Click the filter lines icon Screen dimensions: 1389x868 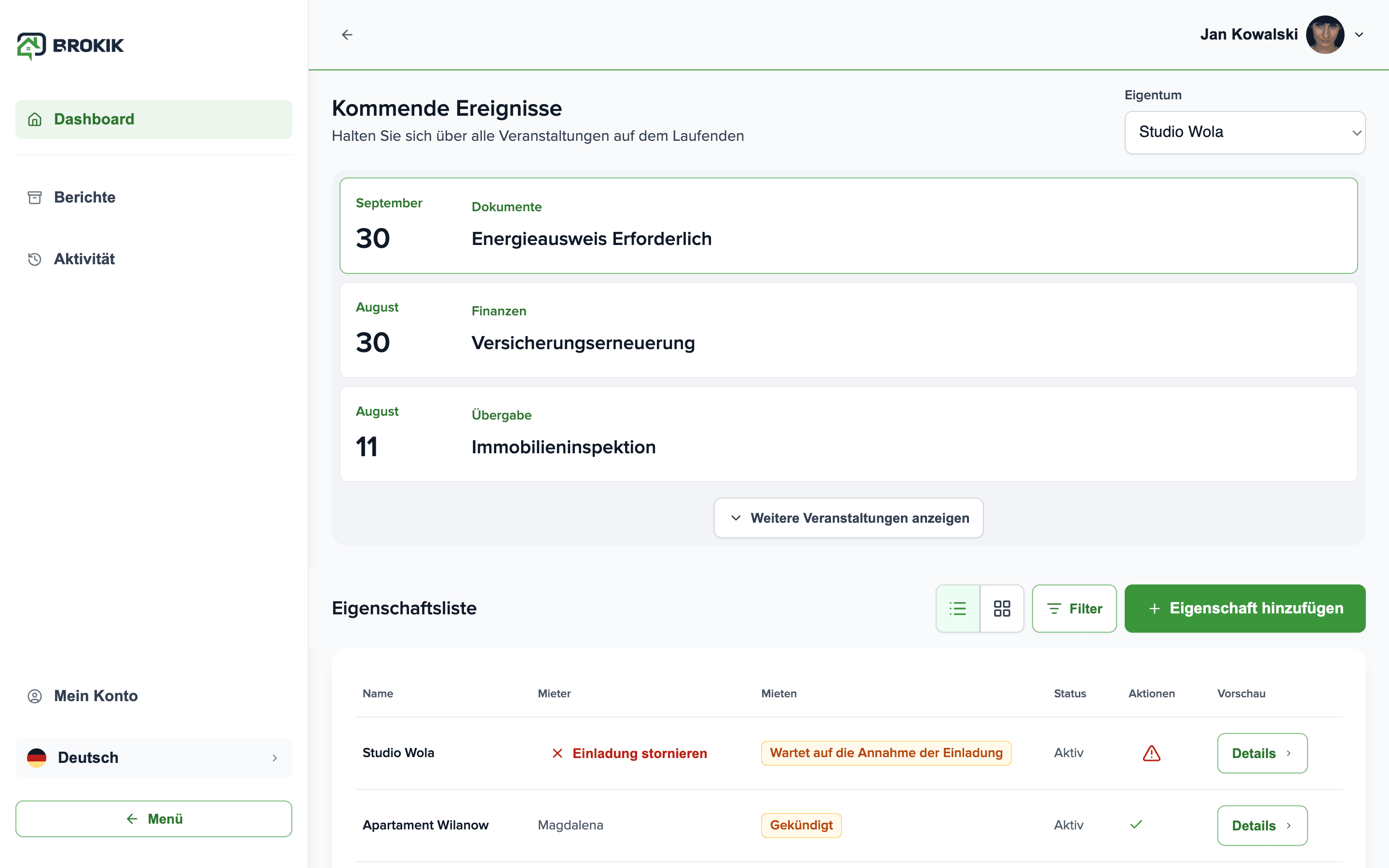pyautogui.click(x=1054, y=609)
